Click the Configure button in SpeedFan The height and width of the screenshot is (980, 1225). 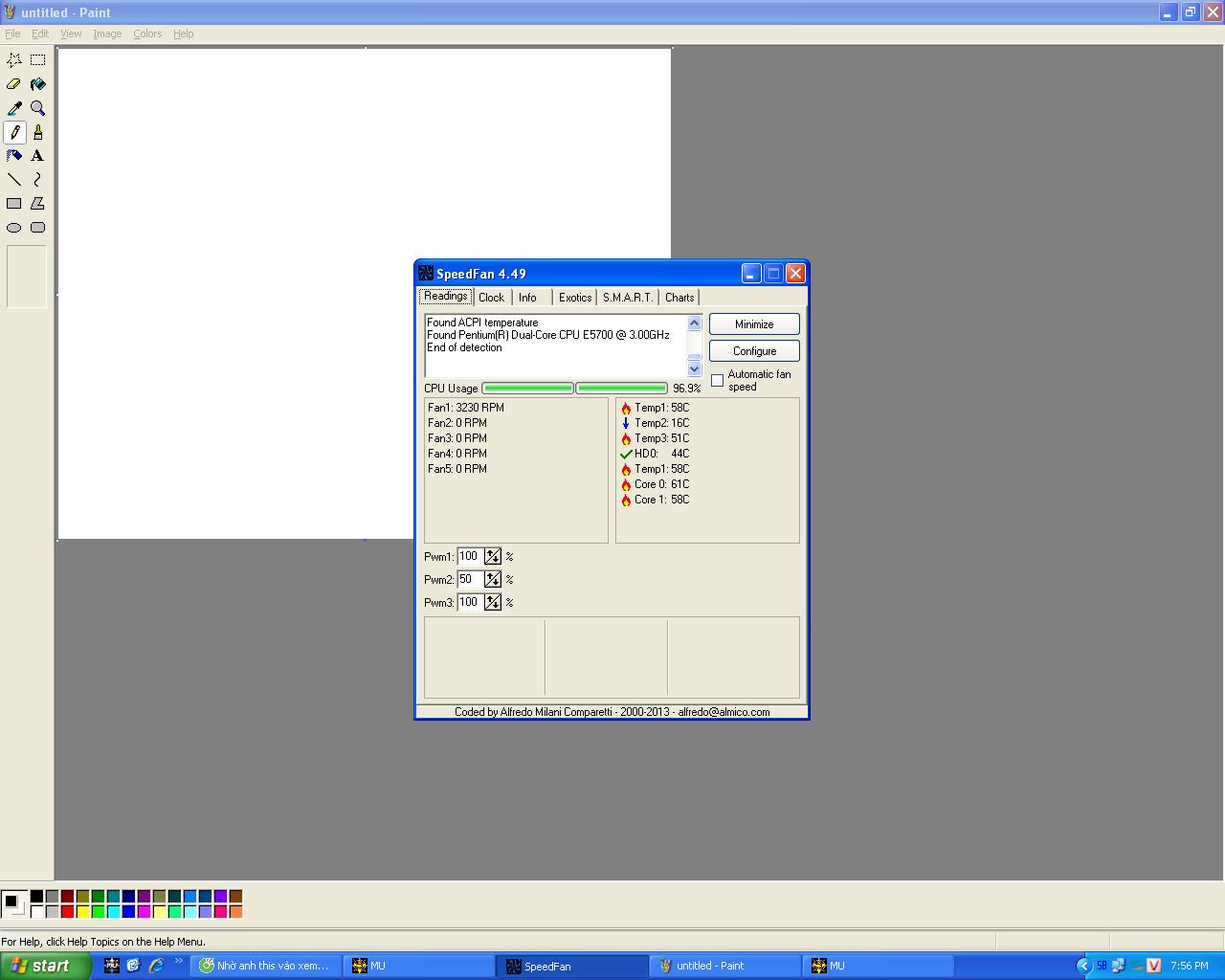click(754, 351)
